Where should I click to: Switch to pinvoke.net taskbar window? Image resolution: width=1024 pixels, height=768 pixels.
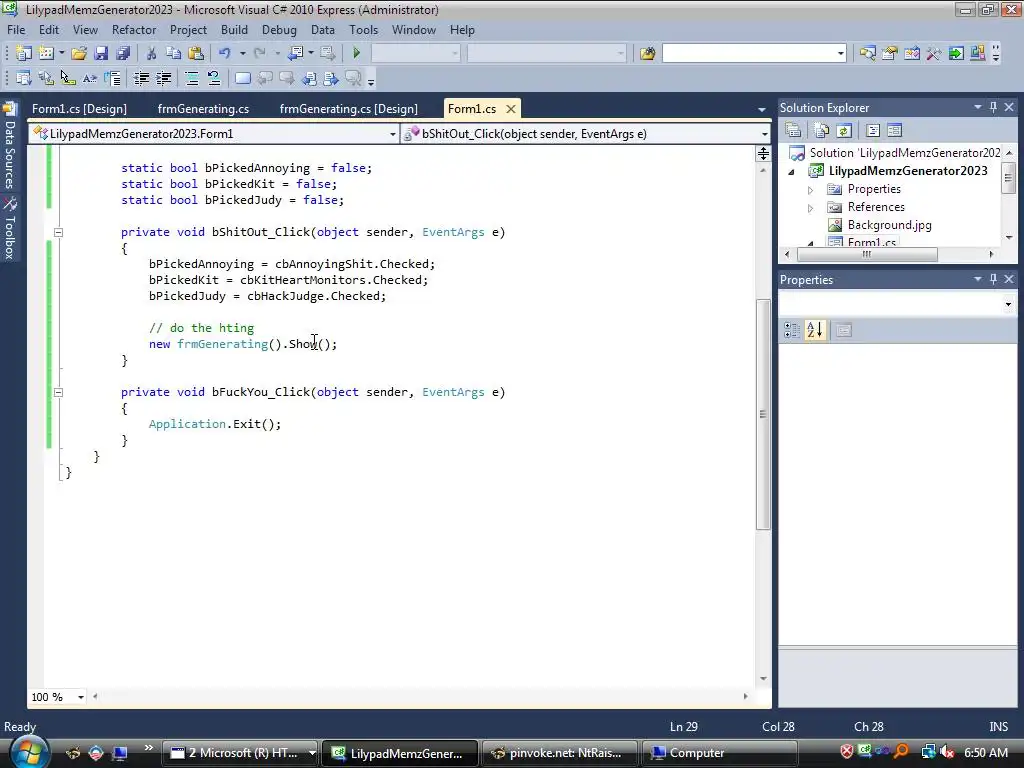pos(559,753)
